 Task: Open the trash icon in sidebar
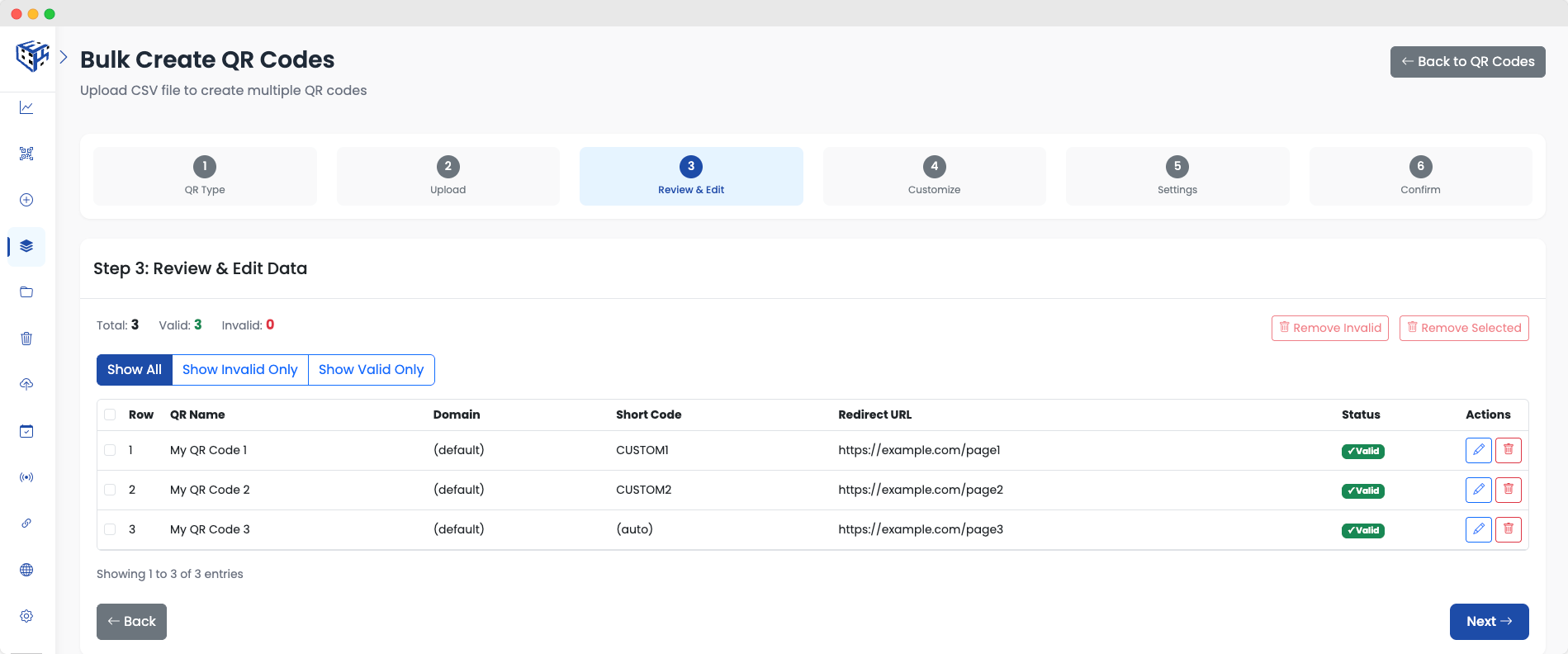click(x=26, y=339)
